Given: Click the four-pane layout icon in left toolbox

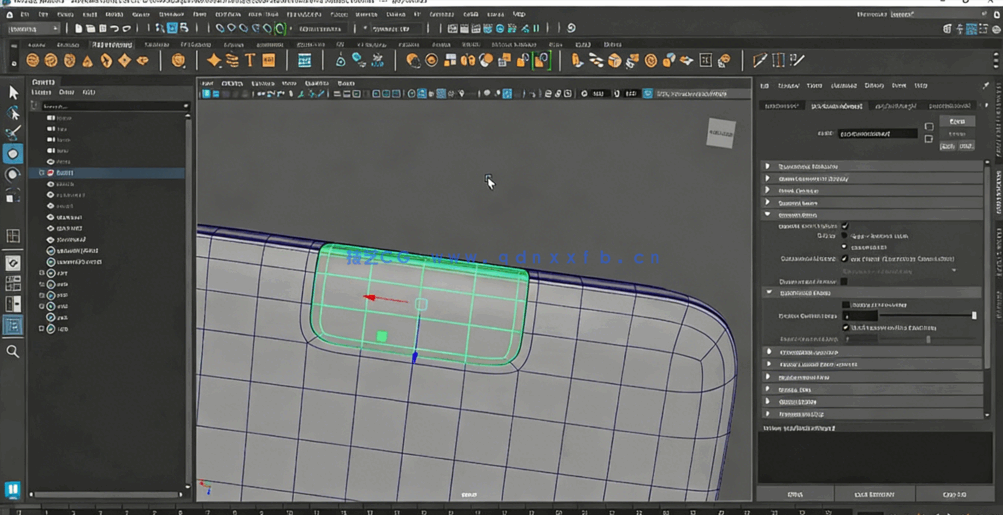Looking at the screenshot, I should pos(13,236).
